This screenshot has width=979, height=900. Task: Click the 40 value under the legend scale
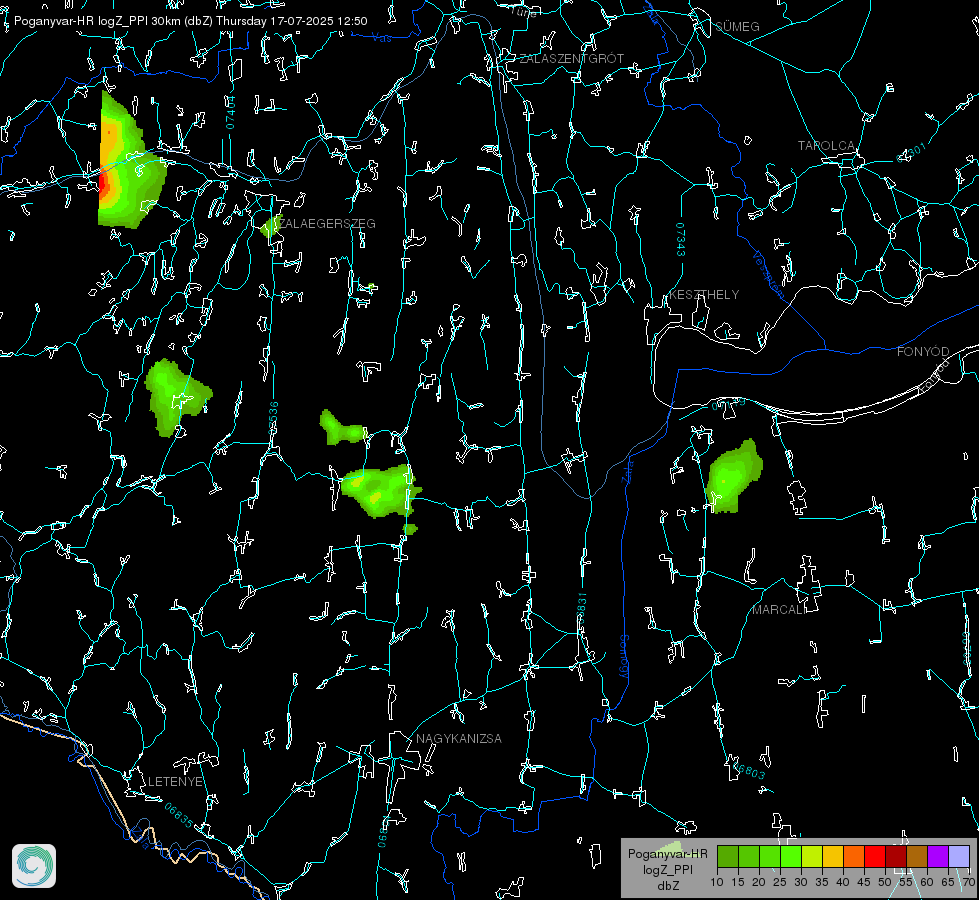(843, 882)
